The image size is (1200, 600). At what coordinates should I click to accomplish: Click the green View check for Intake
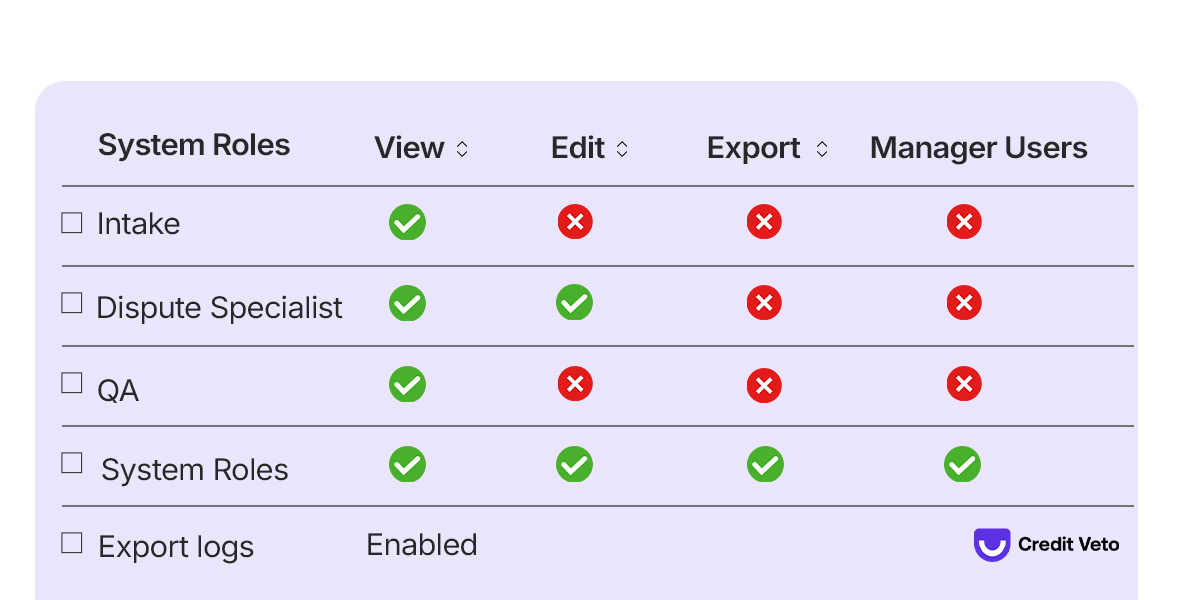coord(407,222)
